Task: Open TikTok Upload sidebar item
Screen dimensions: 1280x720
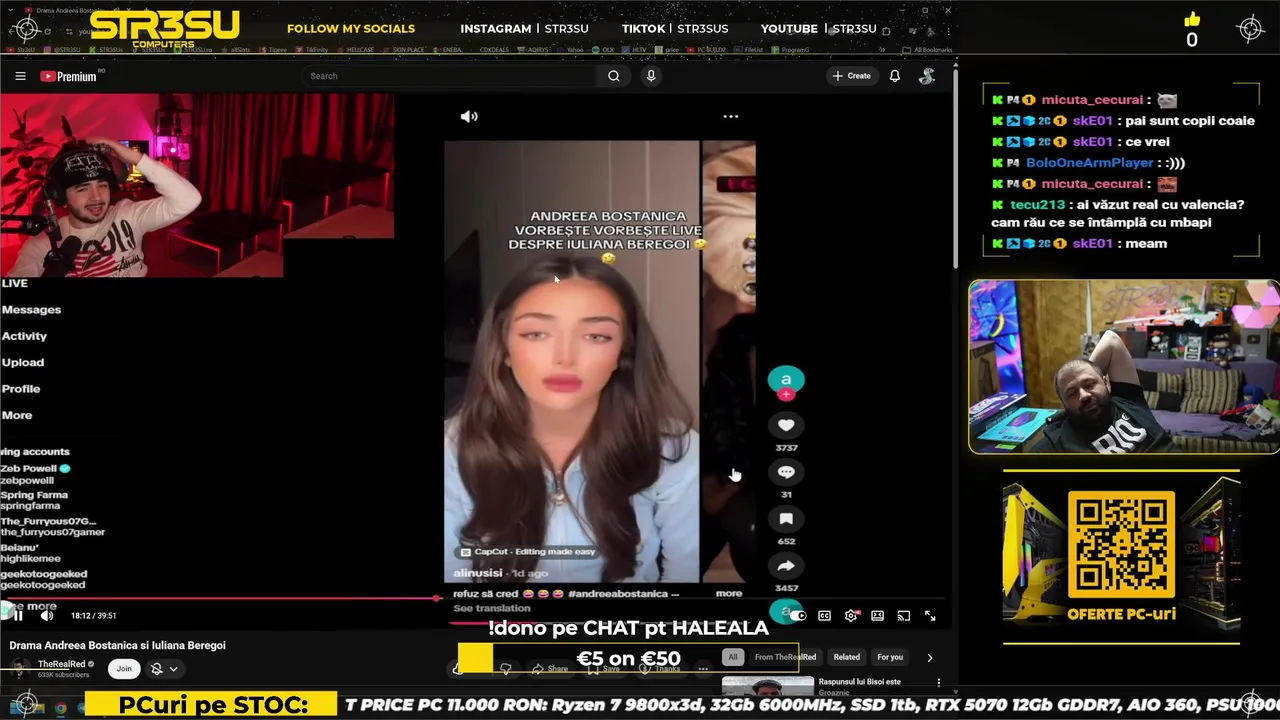Action: pyautogui.click(x=22, y=362)
